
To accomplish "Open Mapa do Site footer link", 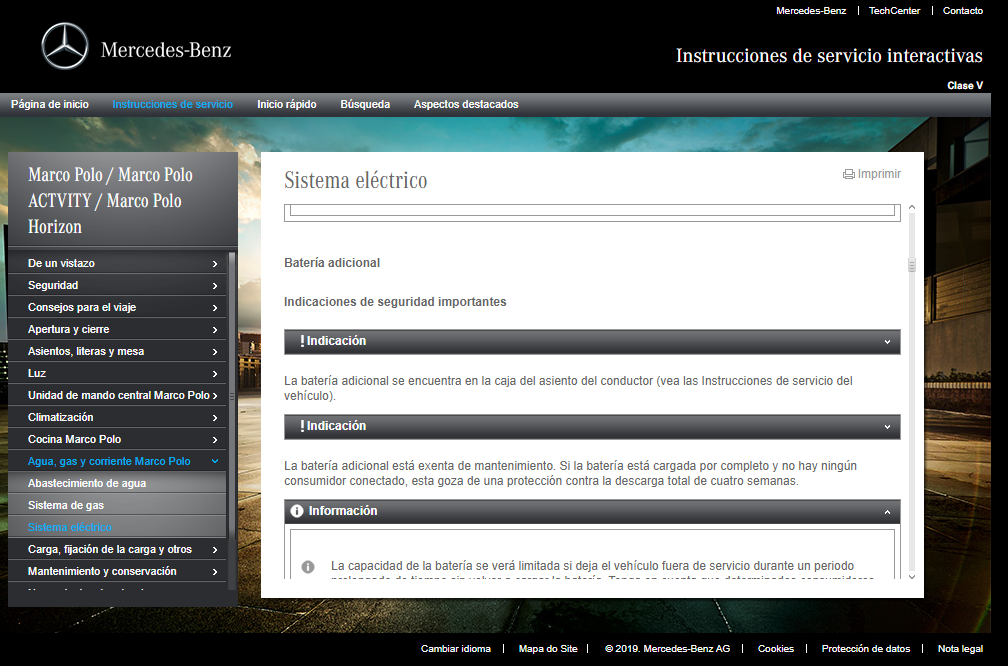I will coord(548,649).
